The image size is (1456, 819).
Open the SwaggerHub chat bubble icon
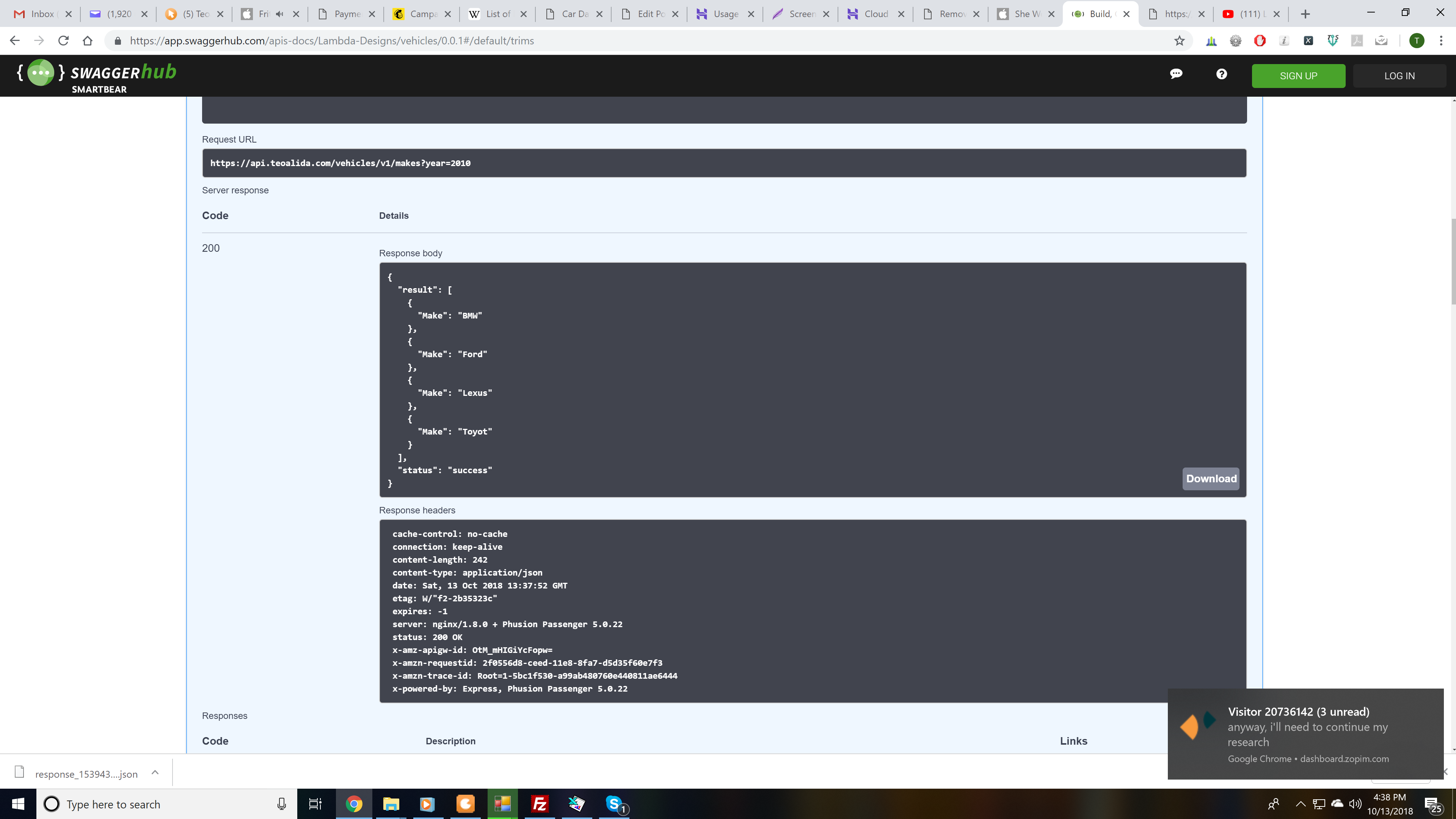[x=1176, y=74]
